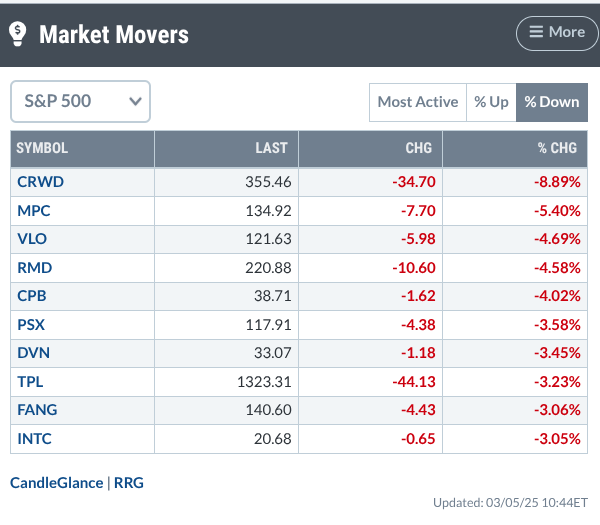Screen dimensions: 600x525
Task: Click the -3.23% percent change
Action: (x=558, y=382)
